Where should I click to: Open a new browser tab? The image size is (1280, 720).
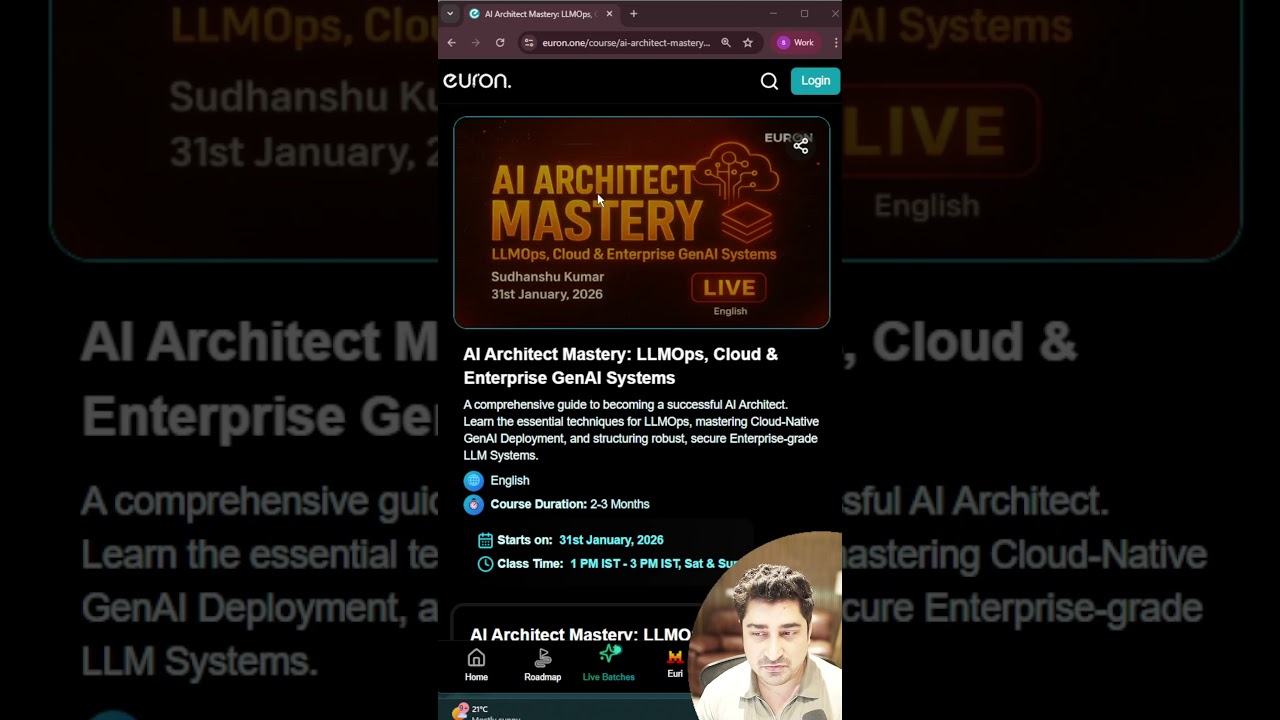(x=633, y=14)
